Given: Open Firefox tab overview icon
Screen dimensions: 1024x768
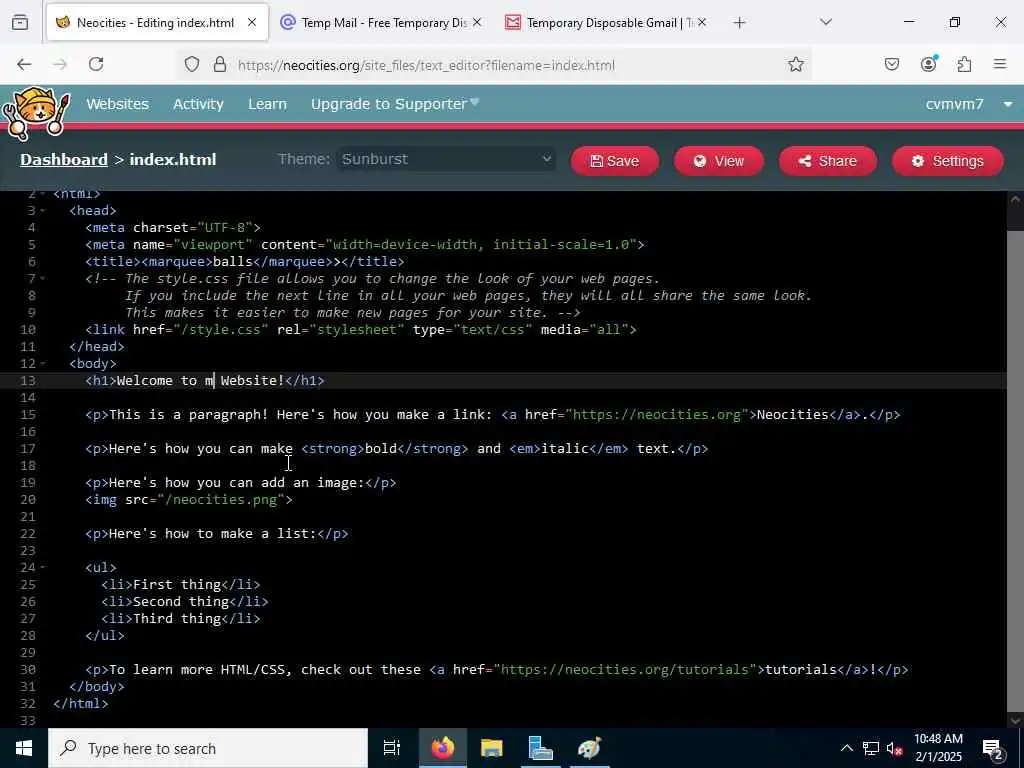Looking at the screenshot, I should point(20,22).
